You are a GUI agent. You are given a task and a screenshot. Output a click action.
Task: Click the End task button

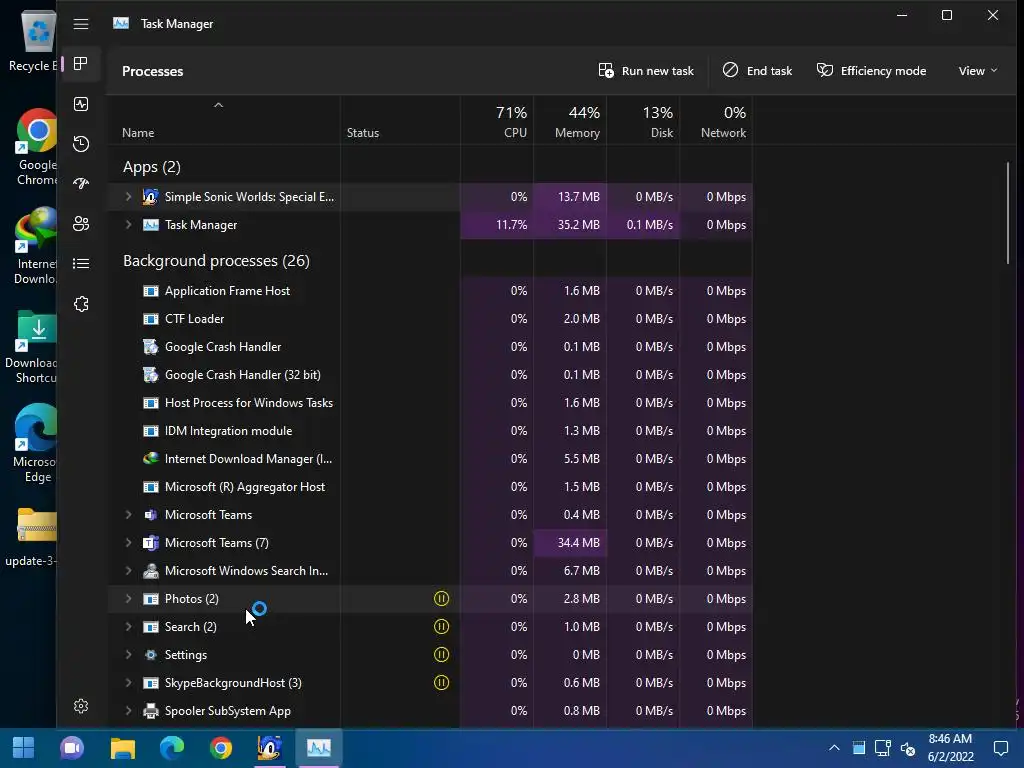758,71
